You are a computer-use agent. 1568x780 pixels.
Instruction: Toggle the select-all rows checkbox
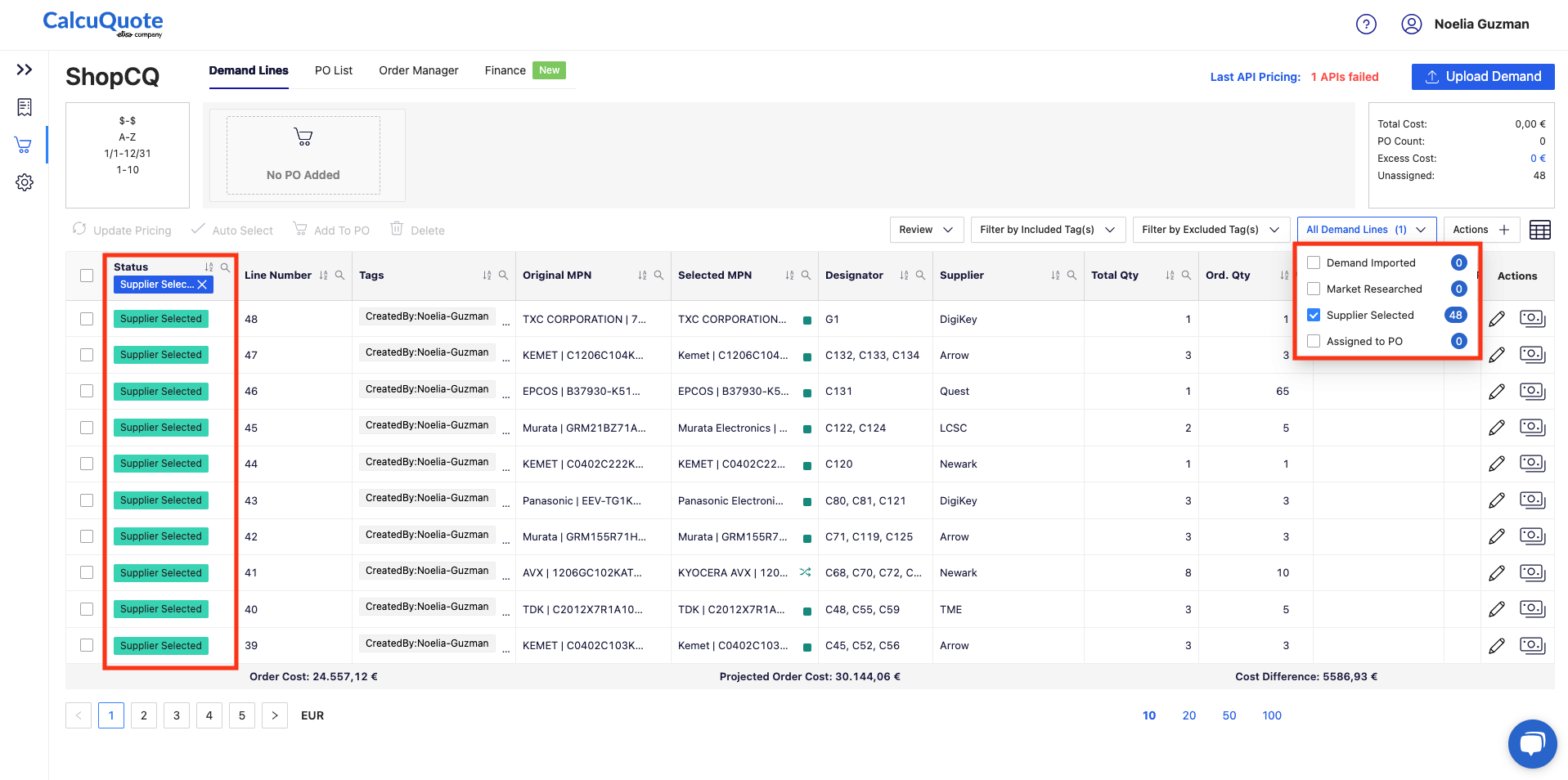[x=87, y=276]
